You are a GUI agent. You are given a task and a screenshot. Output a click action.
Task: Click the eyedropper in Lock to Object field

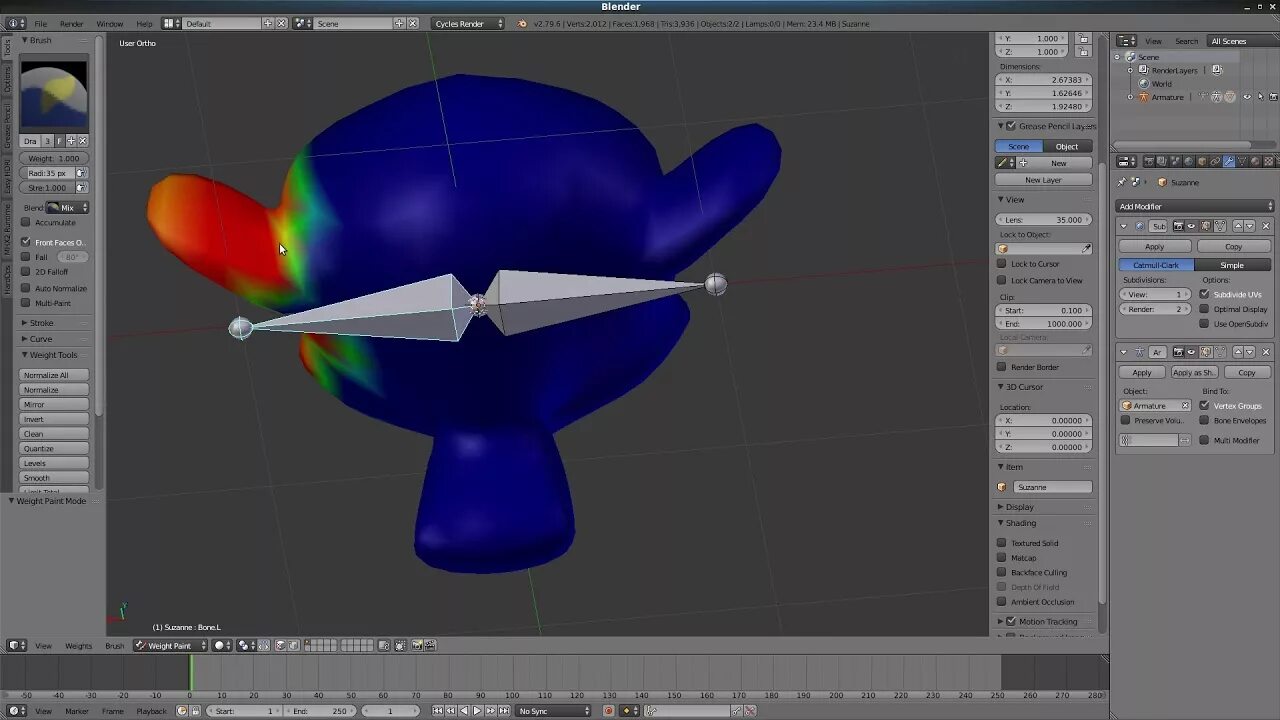tap(1087, 248)
